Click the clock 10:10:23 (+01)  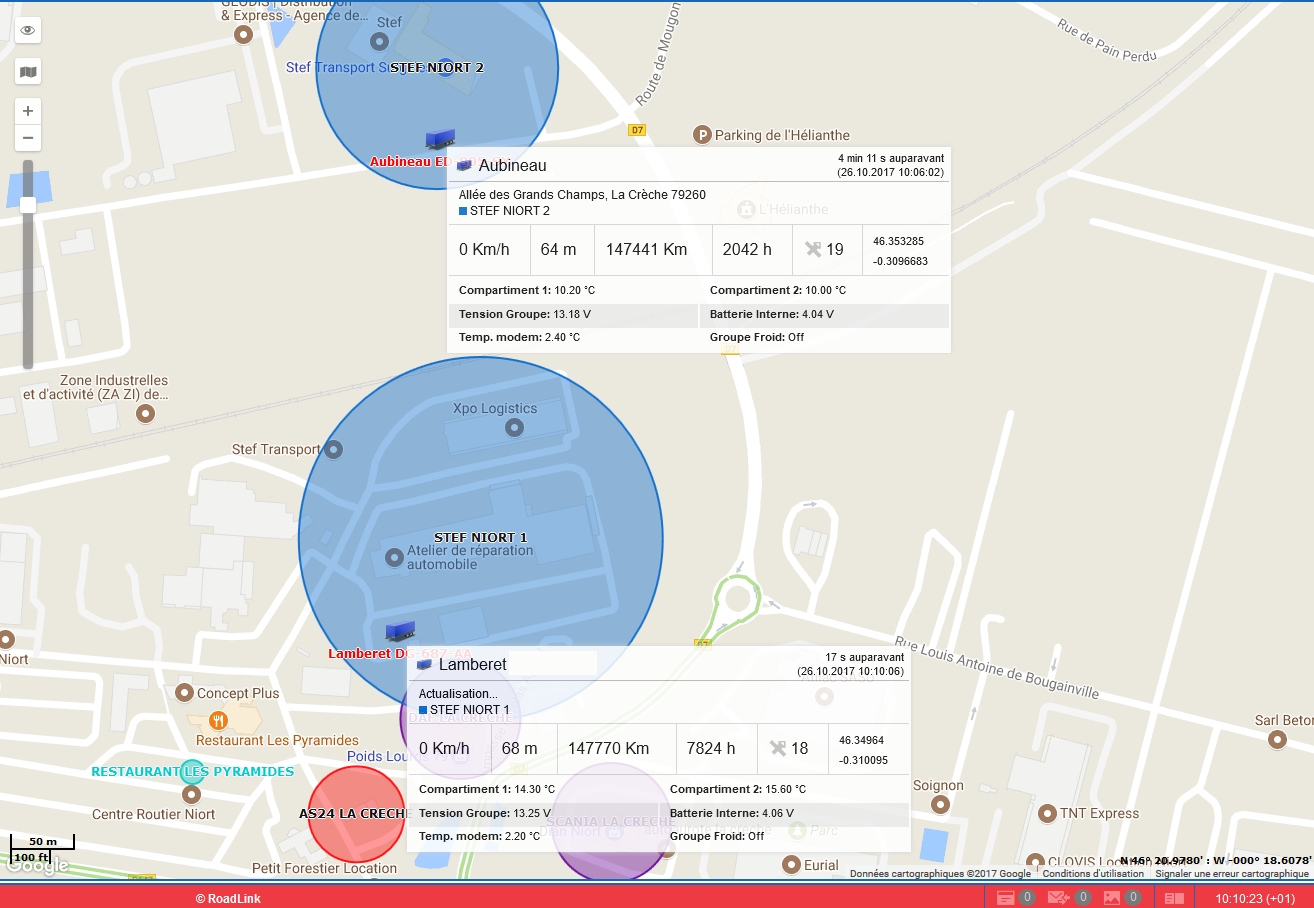1256,899
